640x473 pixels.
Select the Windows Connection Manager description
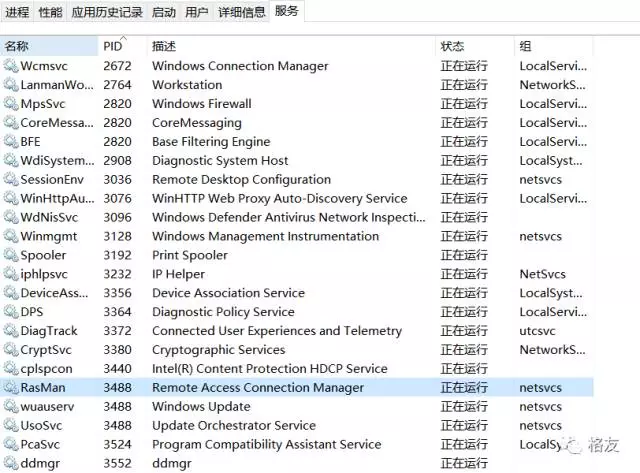[x=240, y=66]
